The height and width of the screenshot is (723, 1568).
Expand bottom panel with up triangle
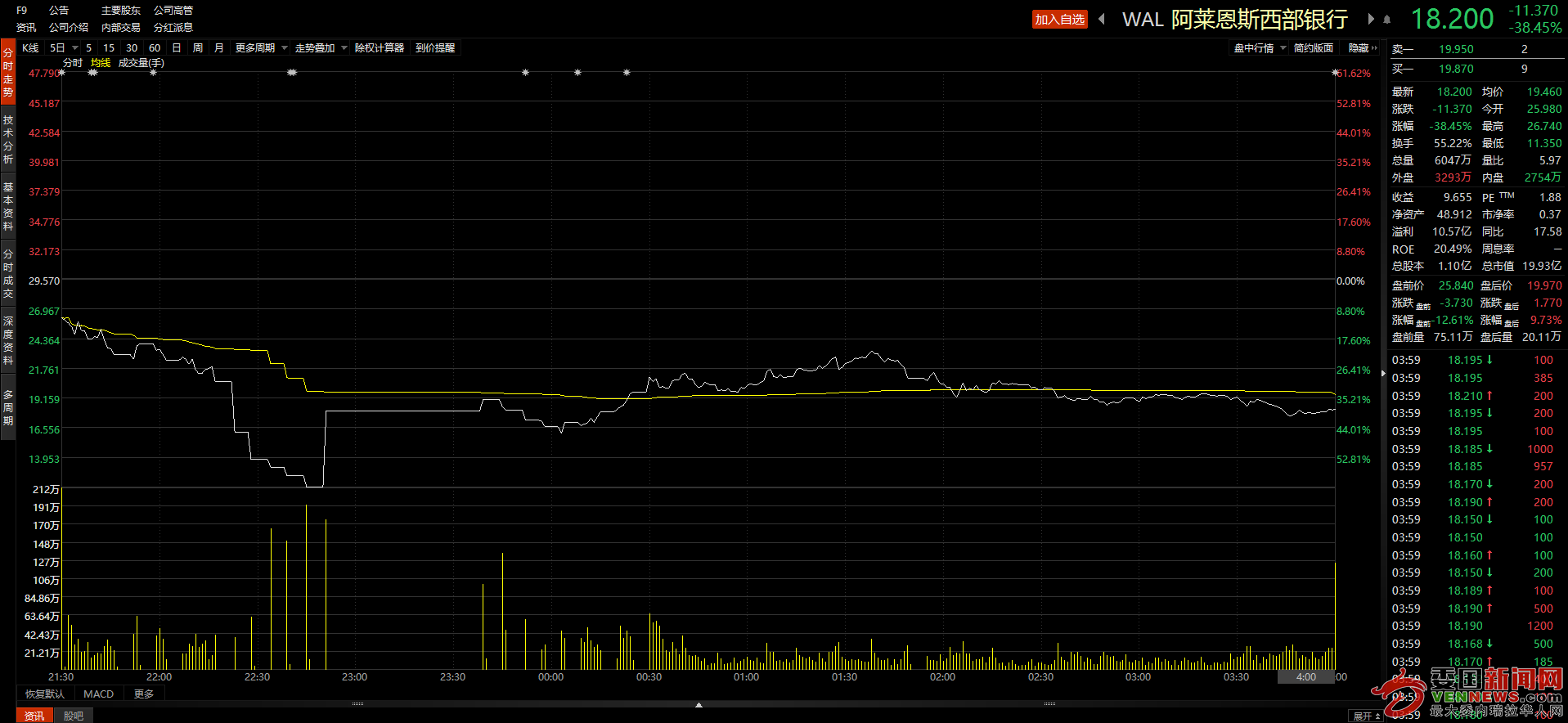click(699, 705)
